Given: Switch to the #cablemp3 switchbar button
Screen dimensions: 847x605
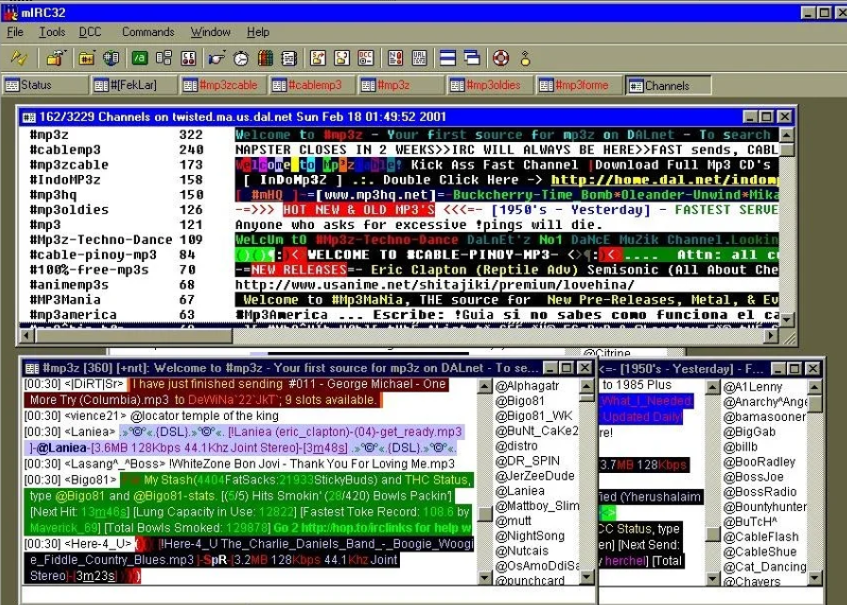Looking at the screenshot, I should (x=312, y=85).
